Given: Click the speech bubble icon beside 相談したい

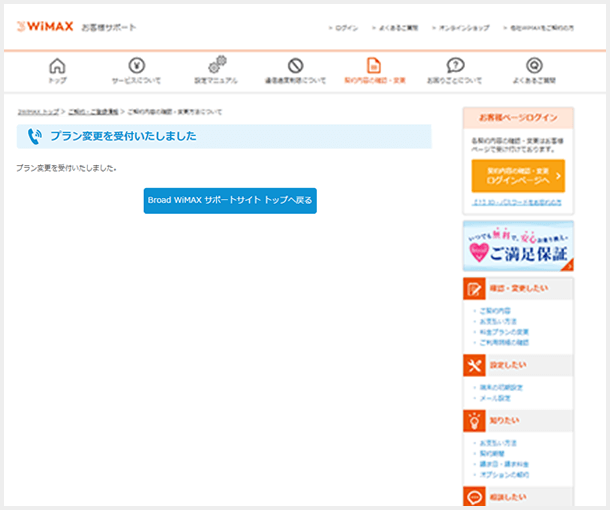Looking at the screenshot, I should pos(474,496).
